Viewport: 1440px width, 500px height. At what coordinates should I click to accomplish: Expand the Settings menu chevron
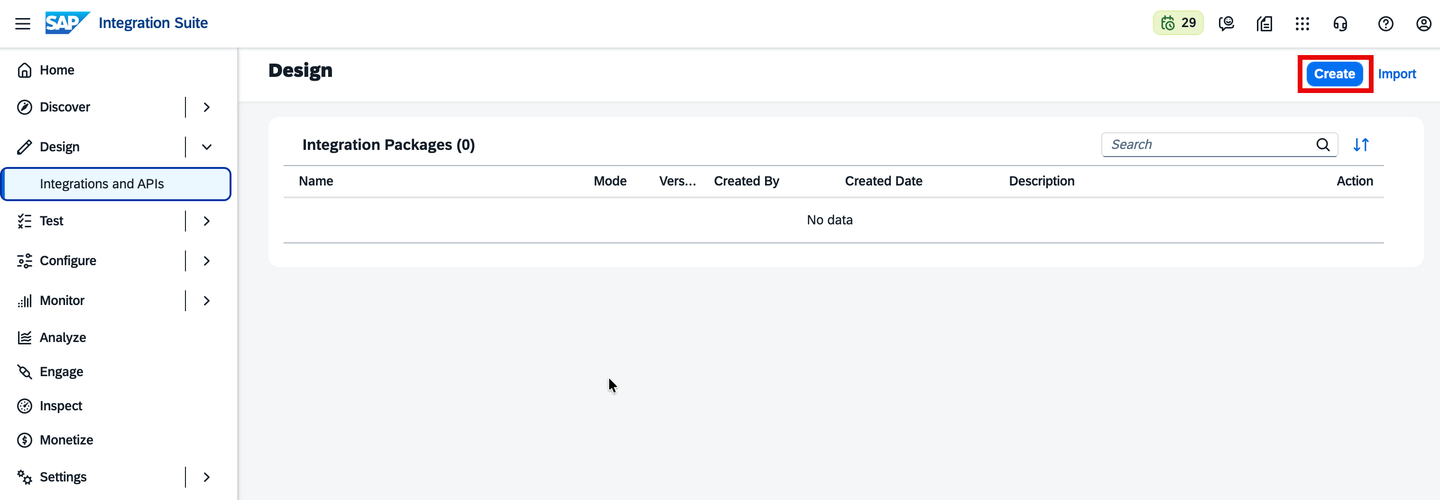pos(207,477)
